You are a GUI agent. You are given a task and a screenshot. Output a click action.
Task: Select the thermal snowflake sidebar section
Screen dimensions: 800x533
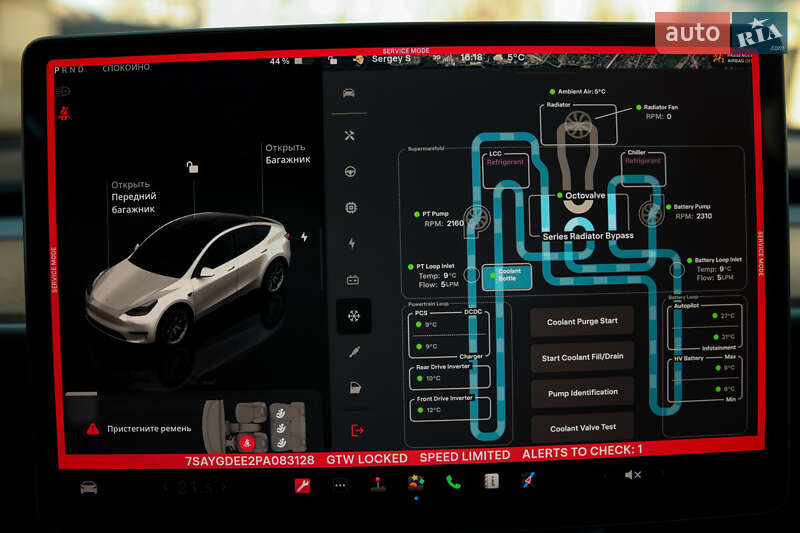tap(354, 316)
